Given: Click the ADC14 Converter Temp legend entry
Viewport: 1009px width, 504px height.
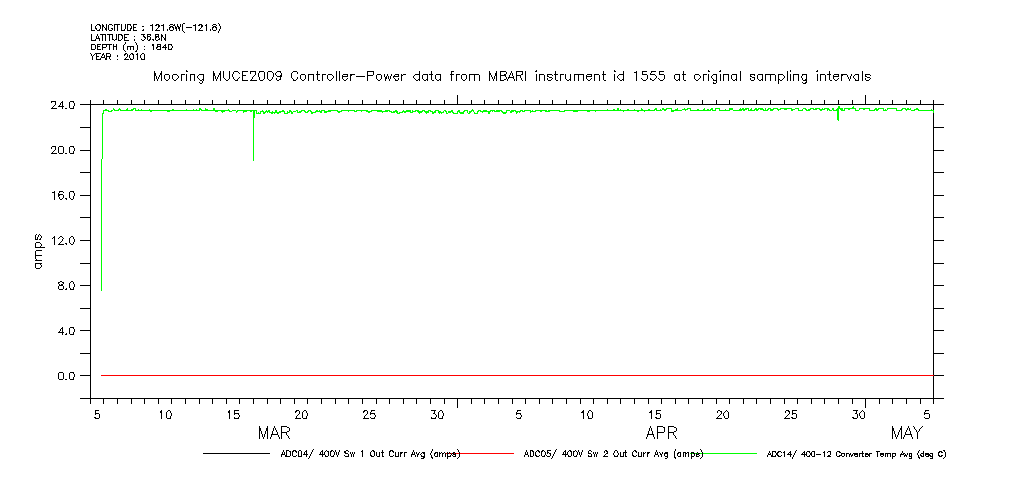Looking at the screenshot, I should pyautogui.click(x=856, y=454).
